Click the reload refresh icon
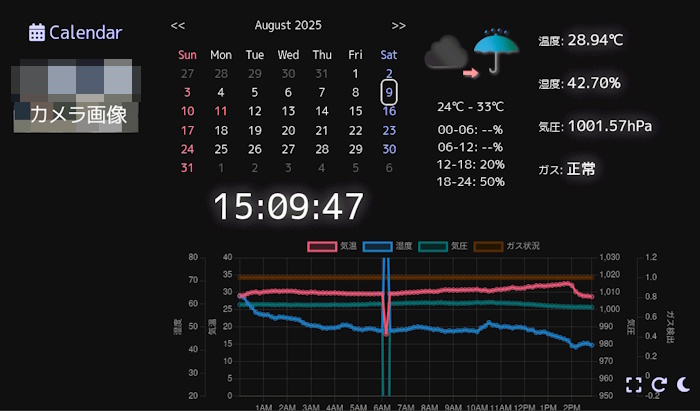Image resolution: width=700 pixels, height=411 pixels. (x=659, y=385)
